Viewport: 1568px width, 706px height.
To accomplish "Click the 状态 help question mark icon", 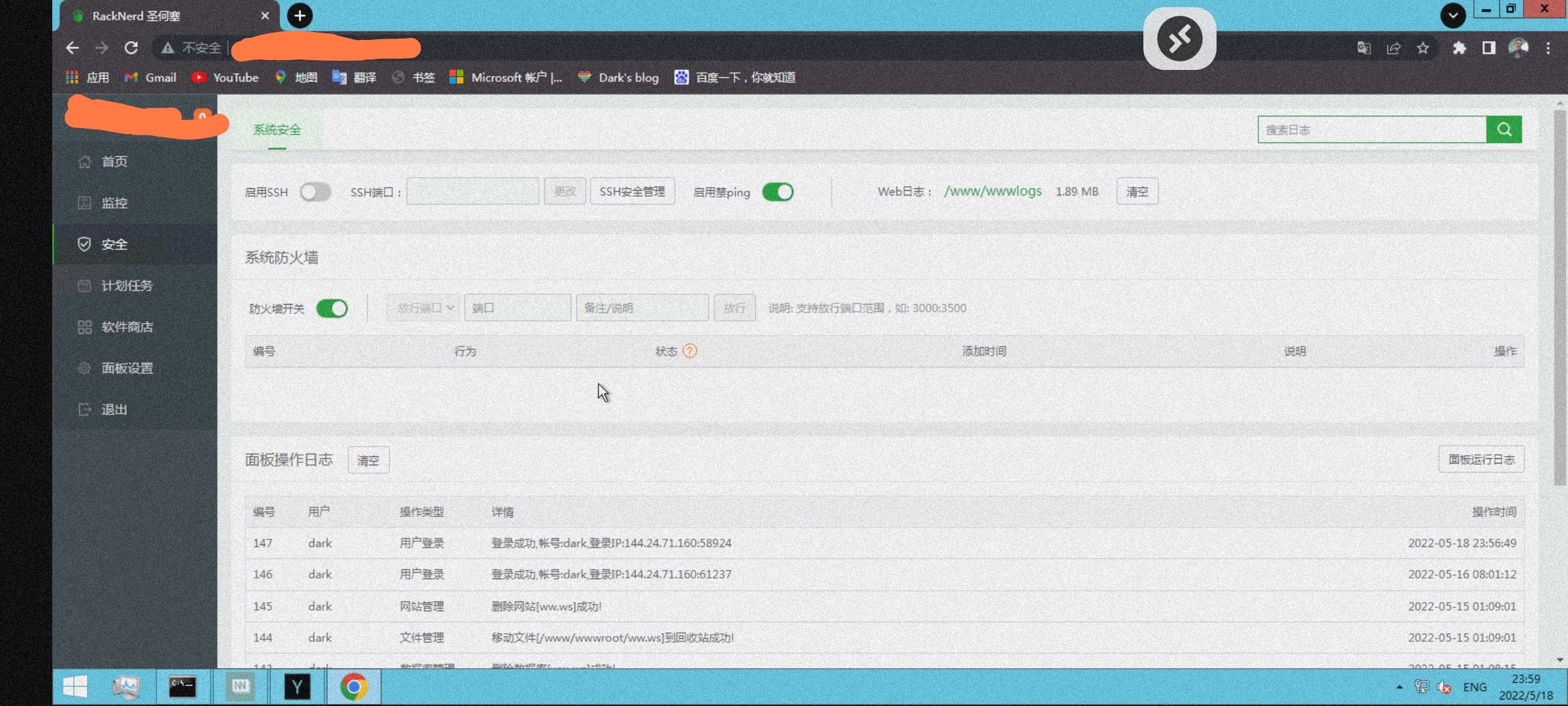I will [690, 351].
